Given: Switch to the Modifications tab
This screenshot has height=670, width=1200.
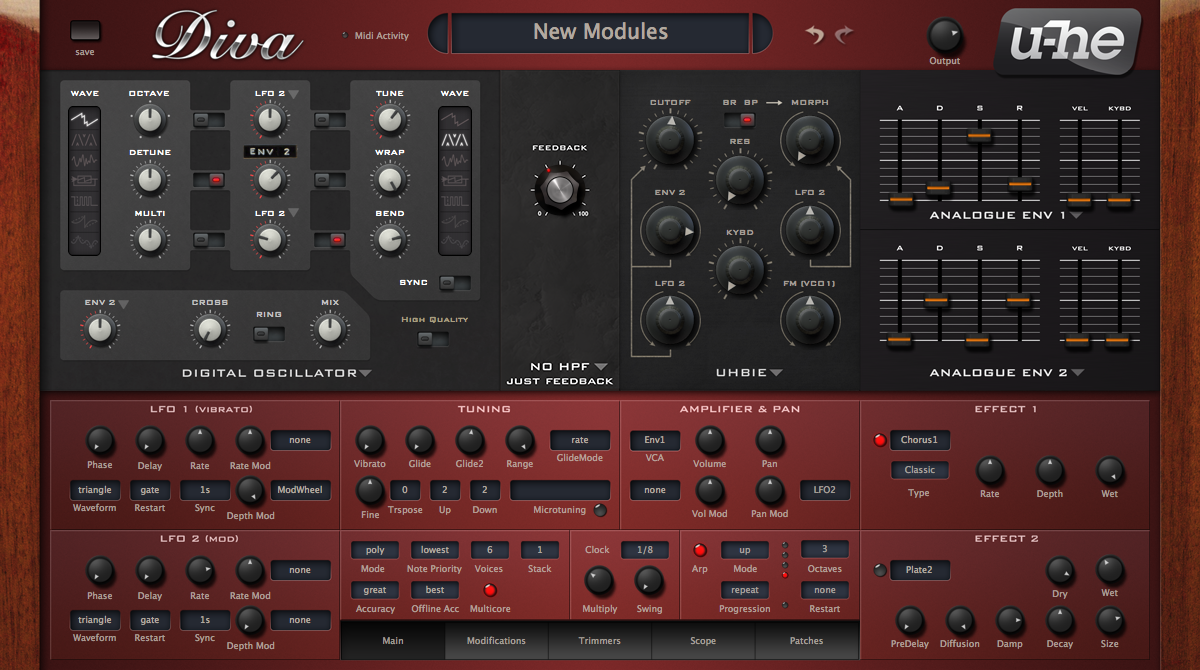Looking at the screenshot, I should pos(497,641).
